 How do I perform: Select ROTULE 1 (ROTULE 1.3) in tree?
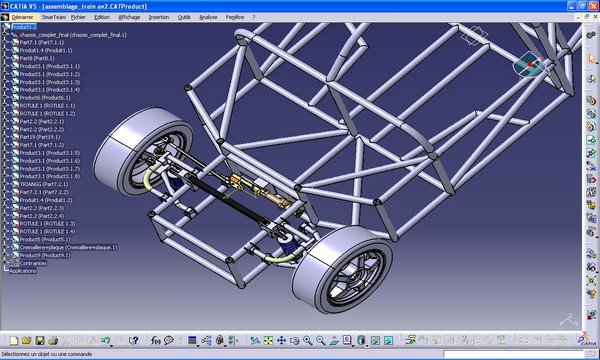[47, 224]
